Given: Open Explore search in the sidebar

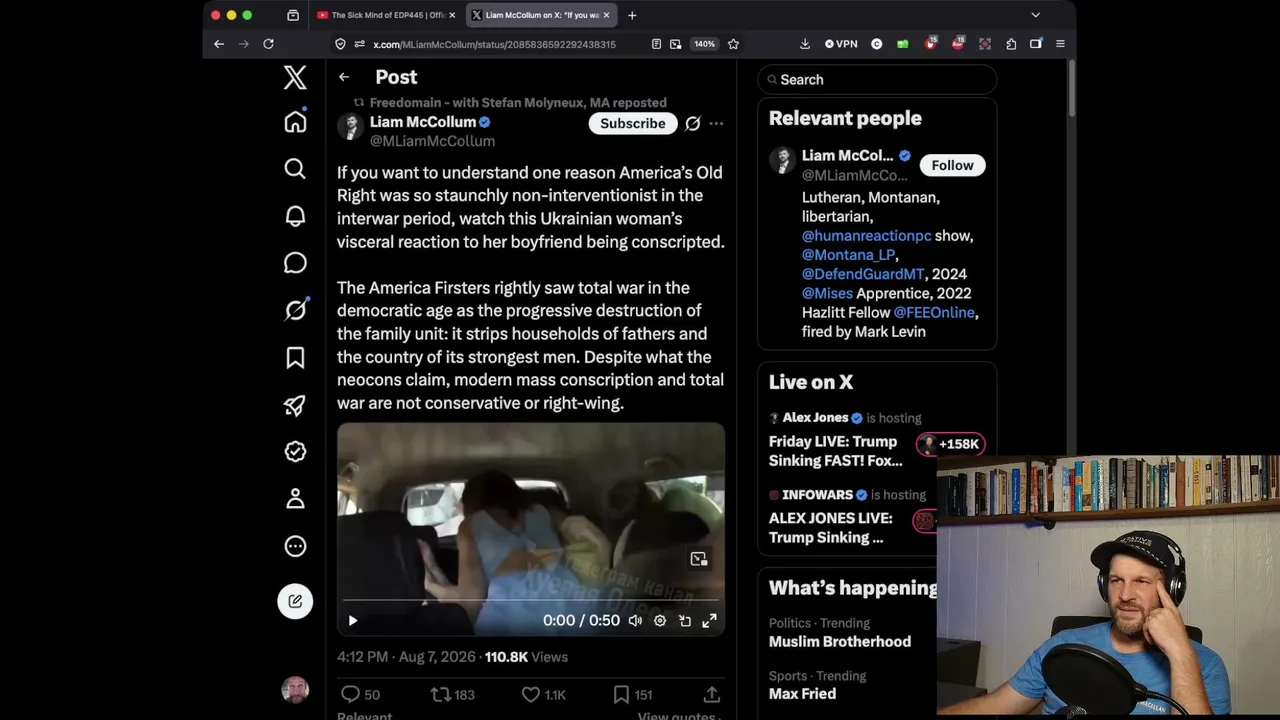Looking at the screenshot, I should (295, 169).
